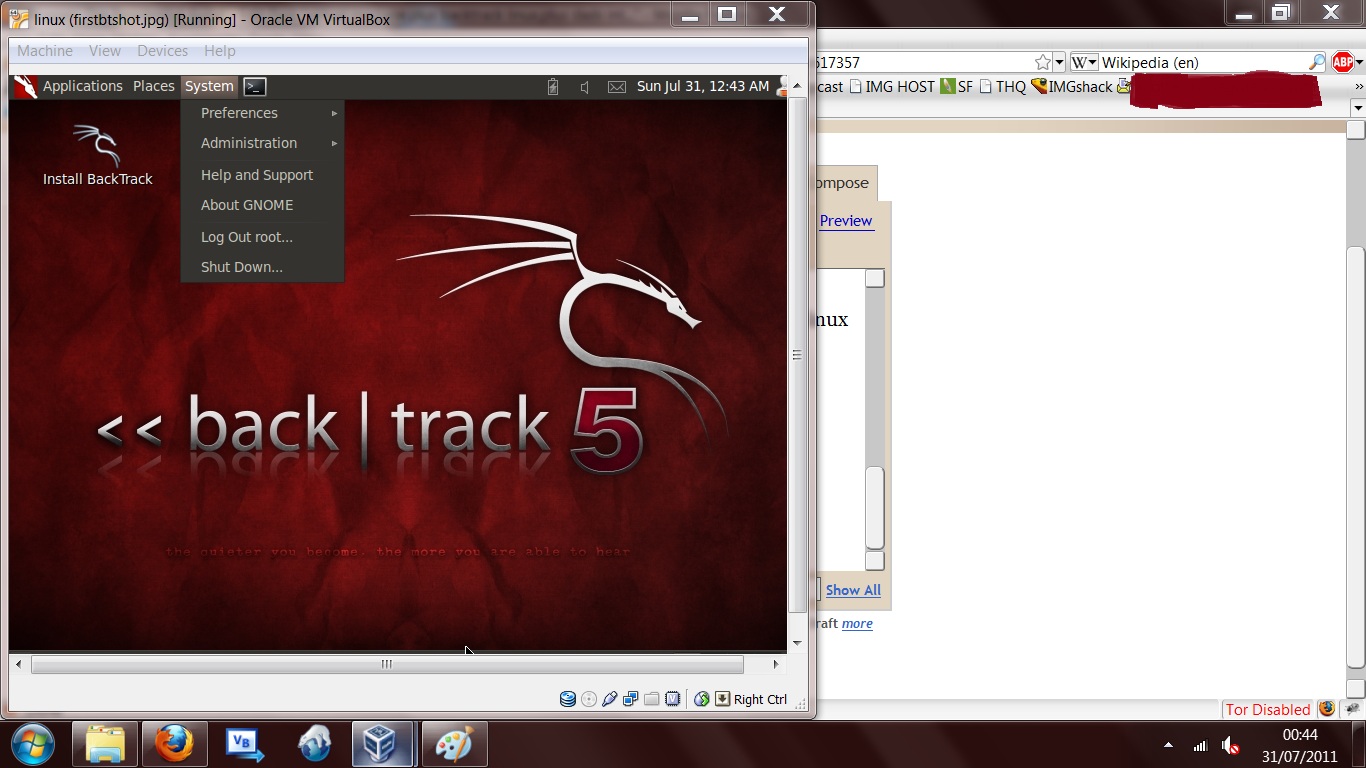The height and width of the screenshot is (768, 1366).
Task: Click the Preview link
Action: [846, 220]
